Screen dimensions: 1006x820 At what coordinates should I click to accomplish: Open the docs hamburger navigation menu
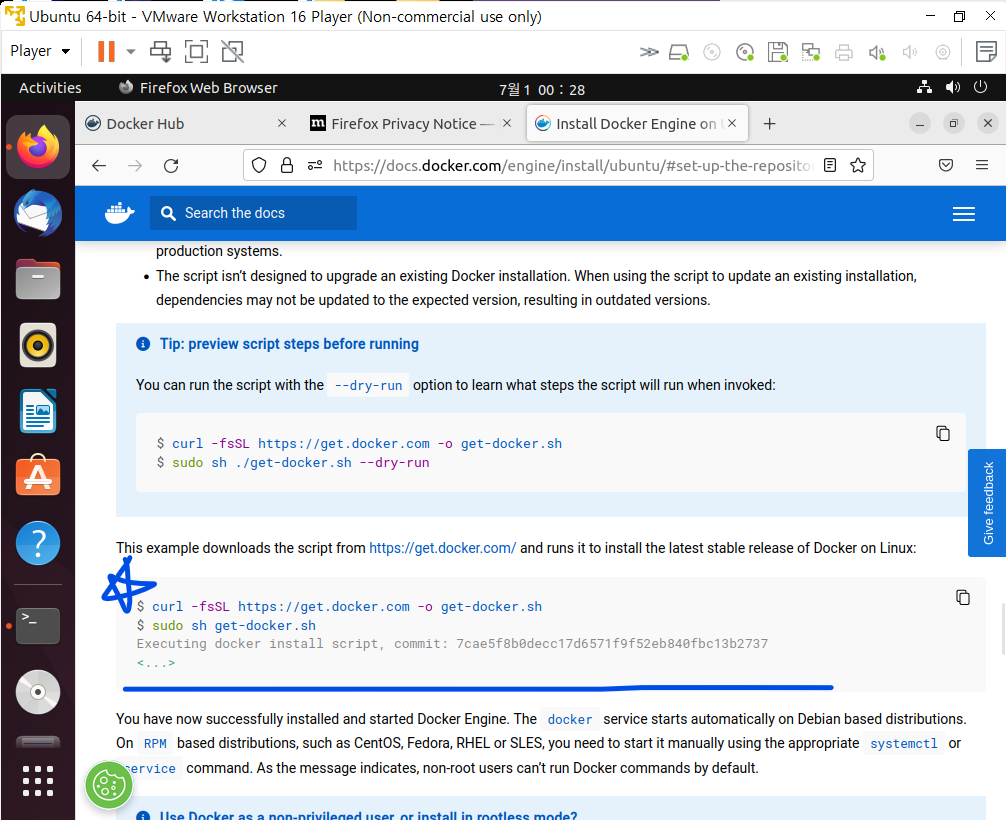(x=964, y=214)
